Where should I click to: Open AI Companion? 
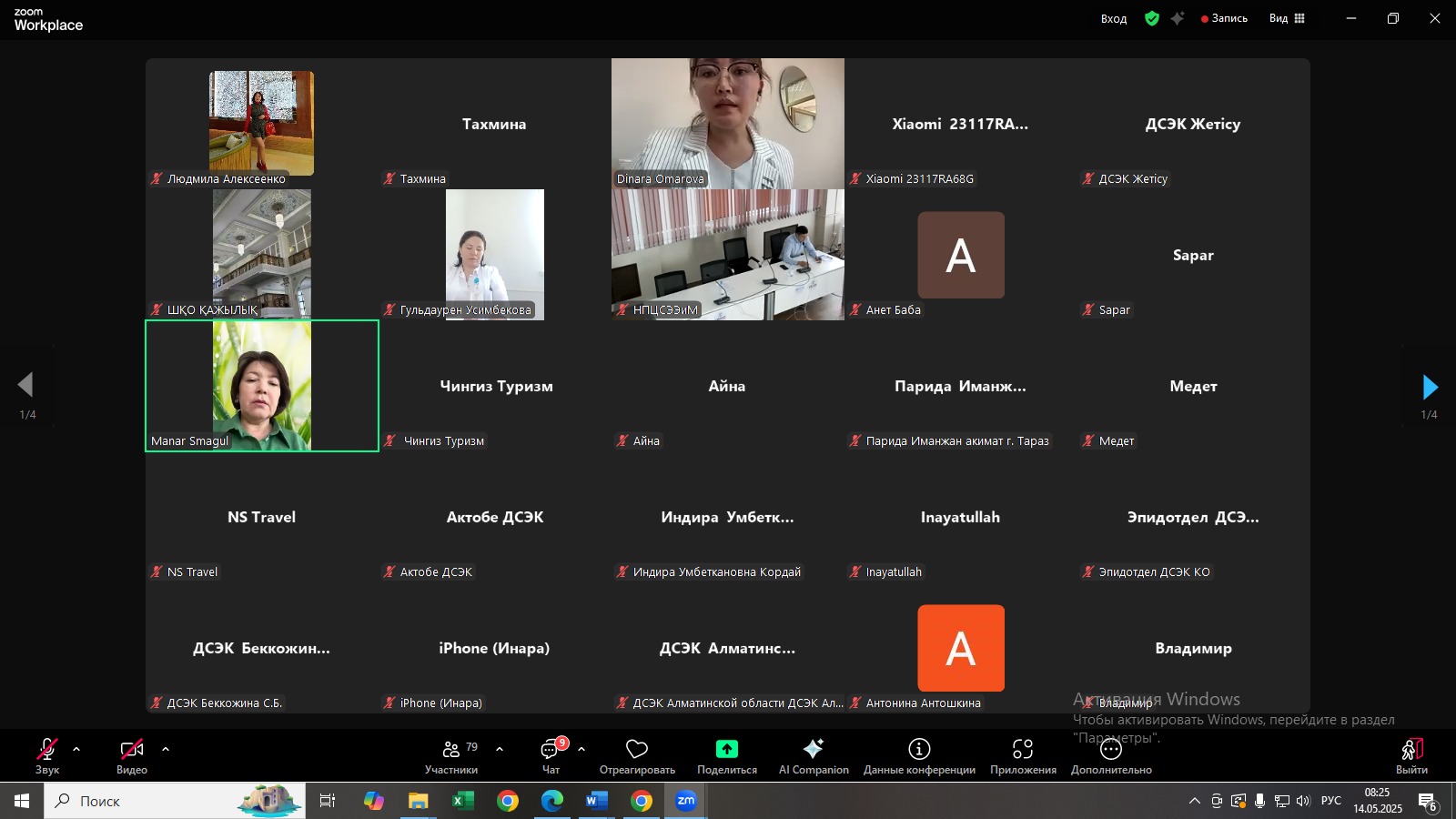pos(814,749)
